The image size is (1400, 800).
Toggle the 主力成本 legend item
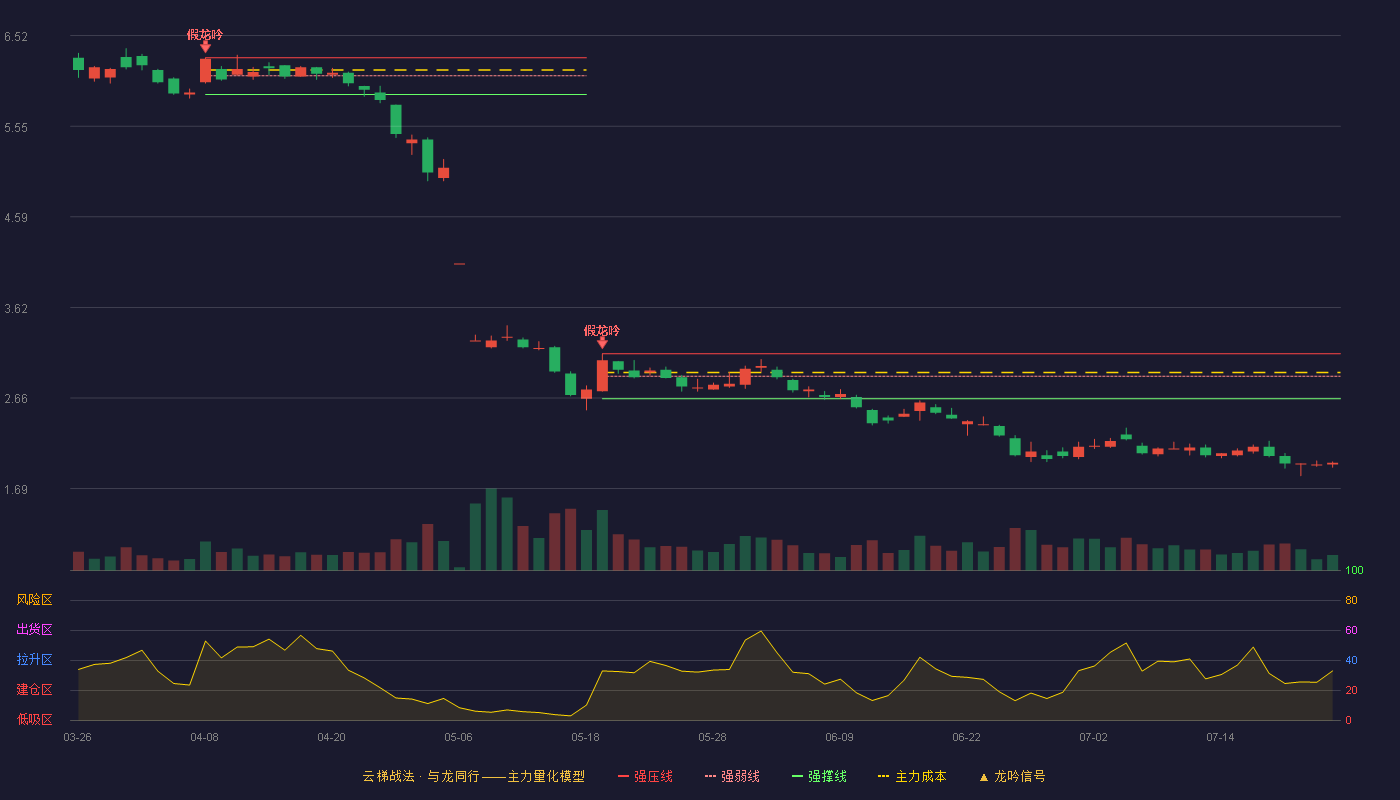(912, 776)
